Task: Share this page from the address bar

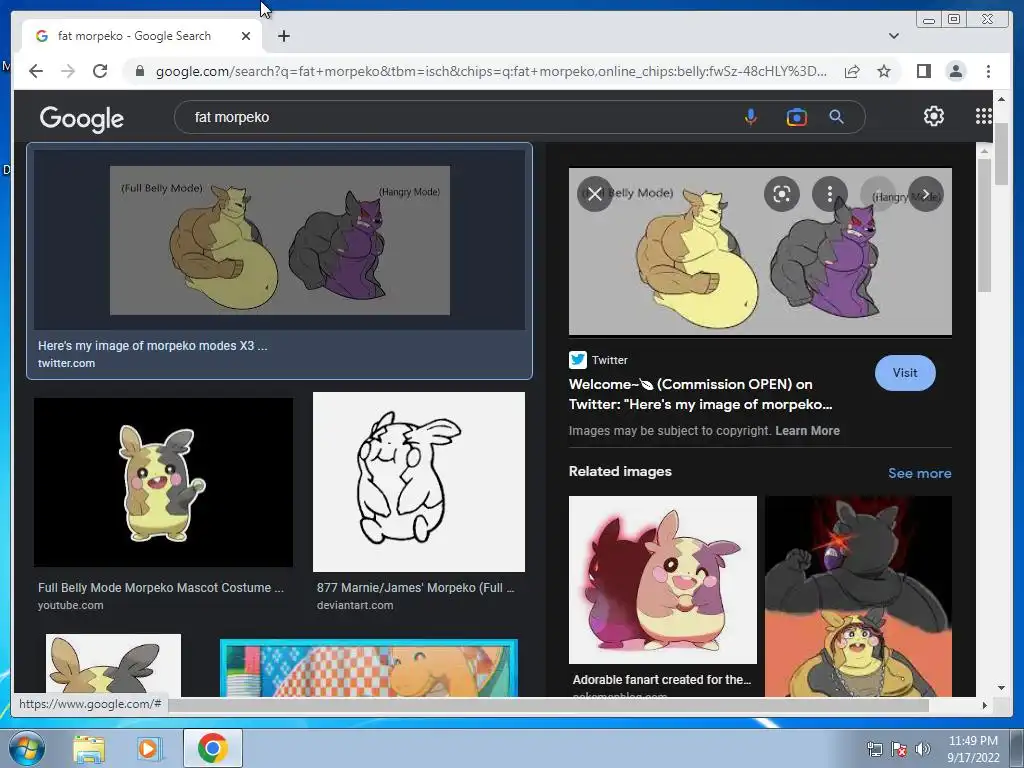Action: pyautogui.click(x=852, y=71)
